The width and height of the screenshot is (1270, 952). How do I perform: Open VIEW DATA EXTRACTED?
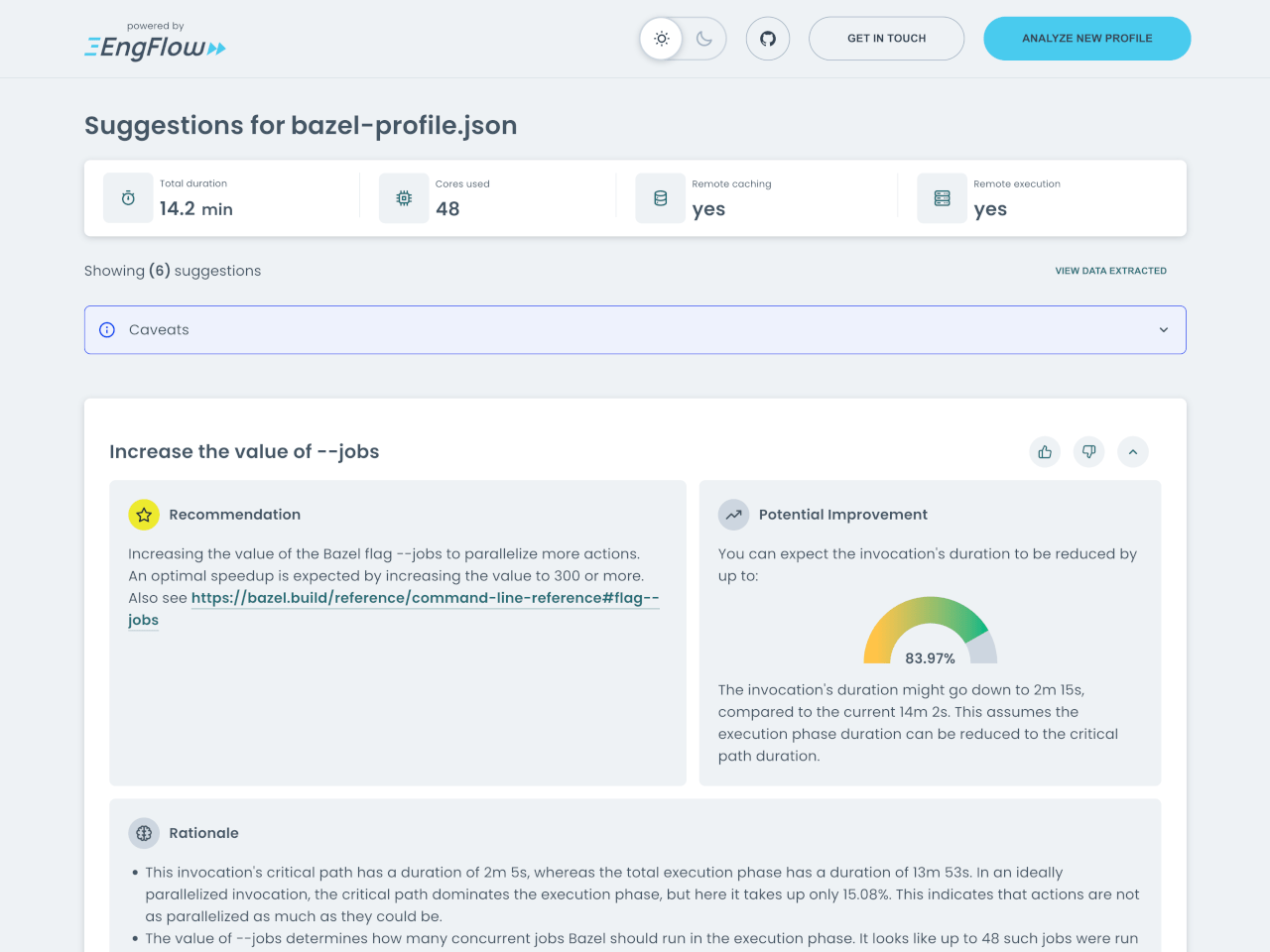pyautogui.click(x=1110, y=270)
